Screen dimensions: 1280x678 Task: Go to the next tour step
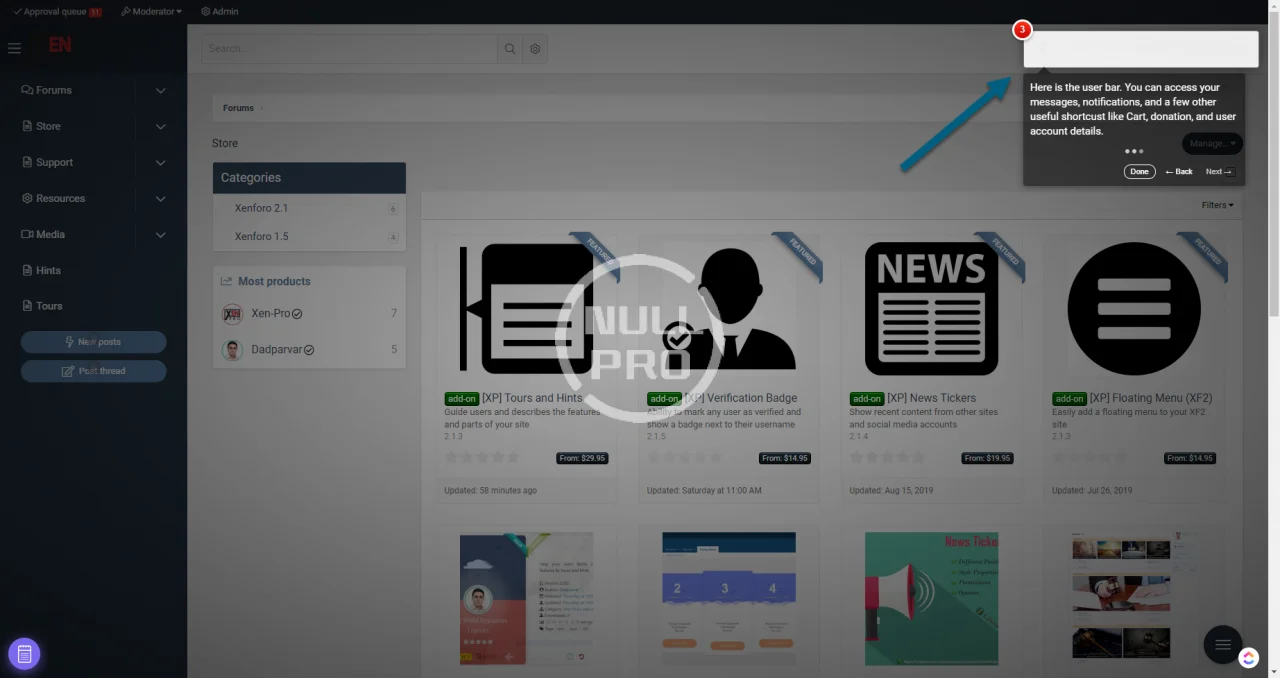tap(1218, 172)
